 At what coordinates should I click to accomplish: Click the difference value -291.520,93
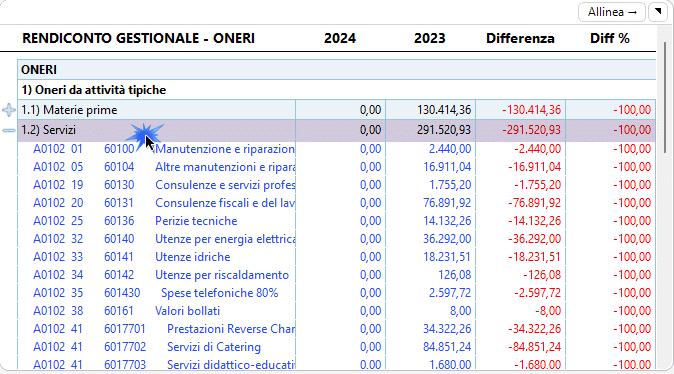[532, 130]
